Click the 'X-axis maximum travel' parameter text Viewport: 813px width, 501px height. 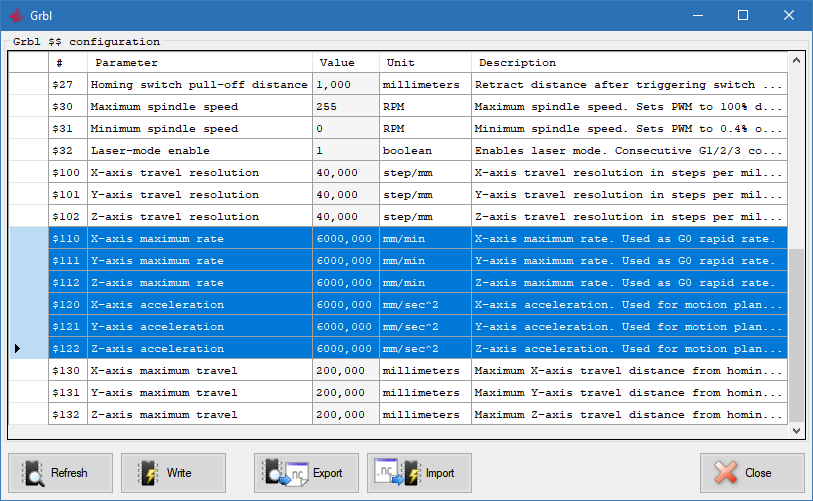164,370
